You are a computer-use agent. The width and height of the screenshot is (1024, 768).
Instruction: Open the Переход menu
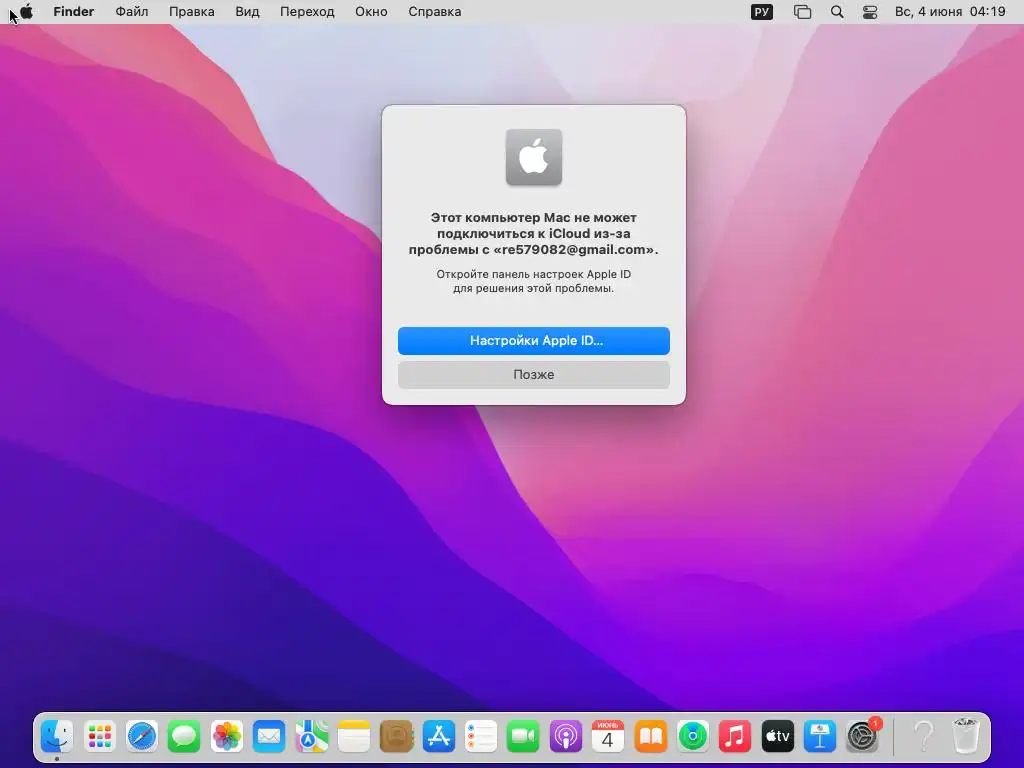[x=307, y=12]
